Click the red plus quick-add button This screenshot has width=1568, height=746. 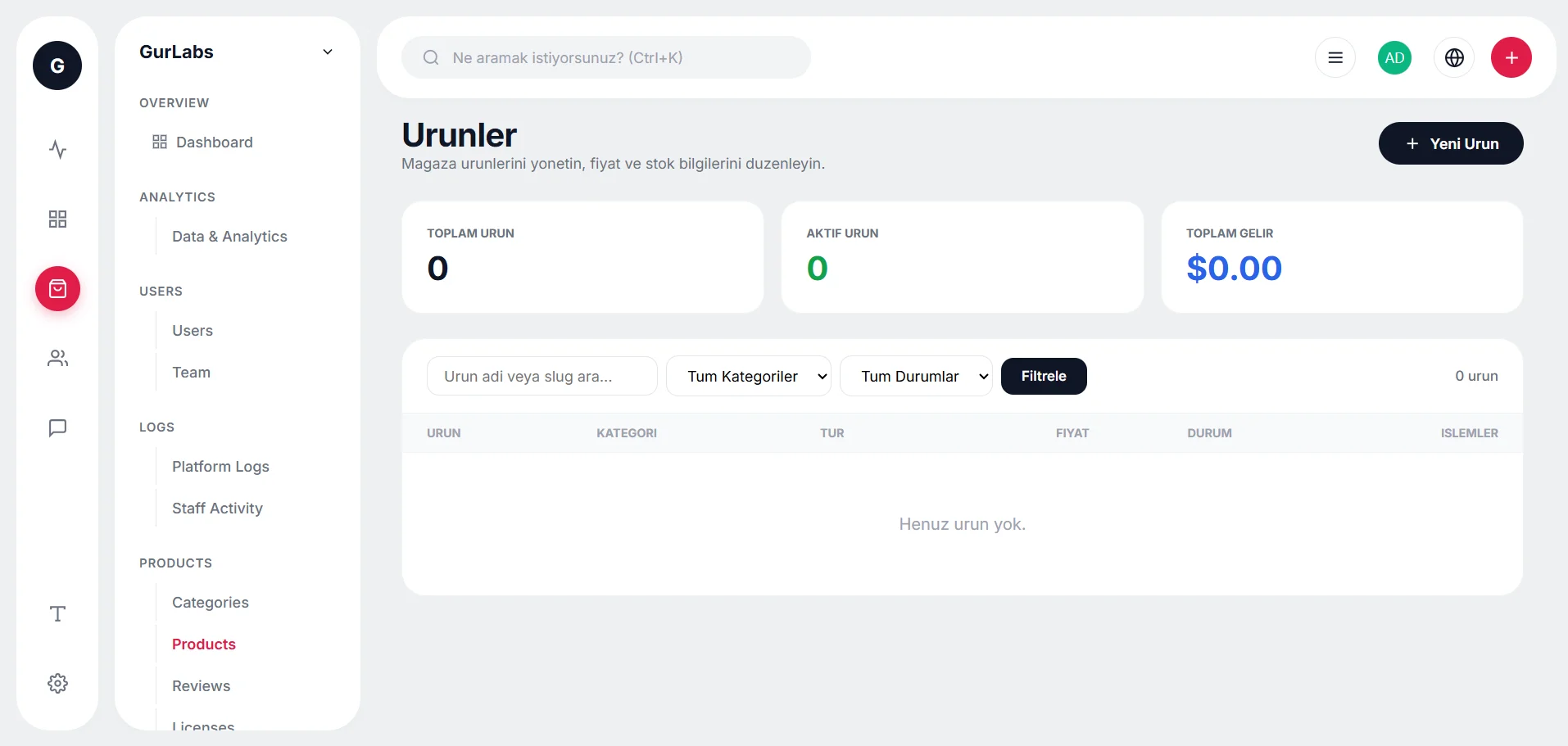point(1511,57)
